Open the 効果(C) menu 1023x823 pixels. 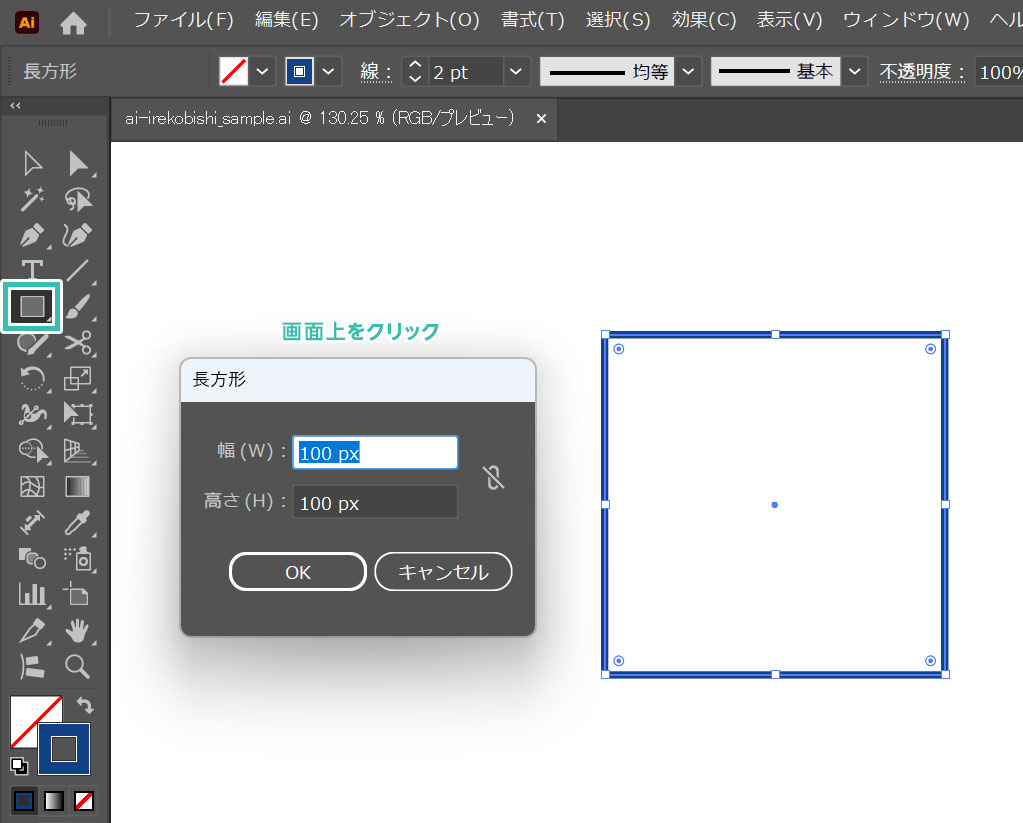pyautogui.click(x=704, y=20)
